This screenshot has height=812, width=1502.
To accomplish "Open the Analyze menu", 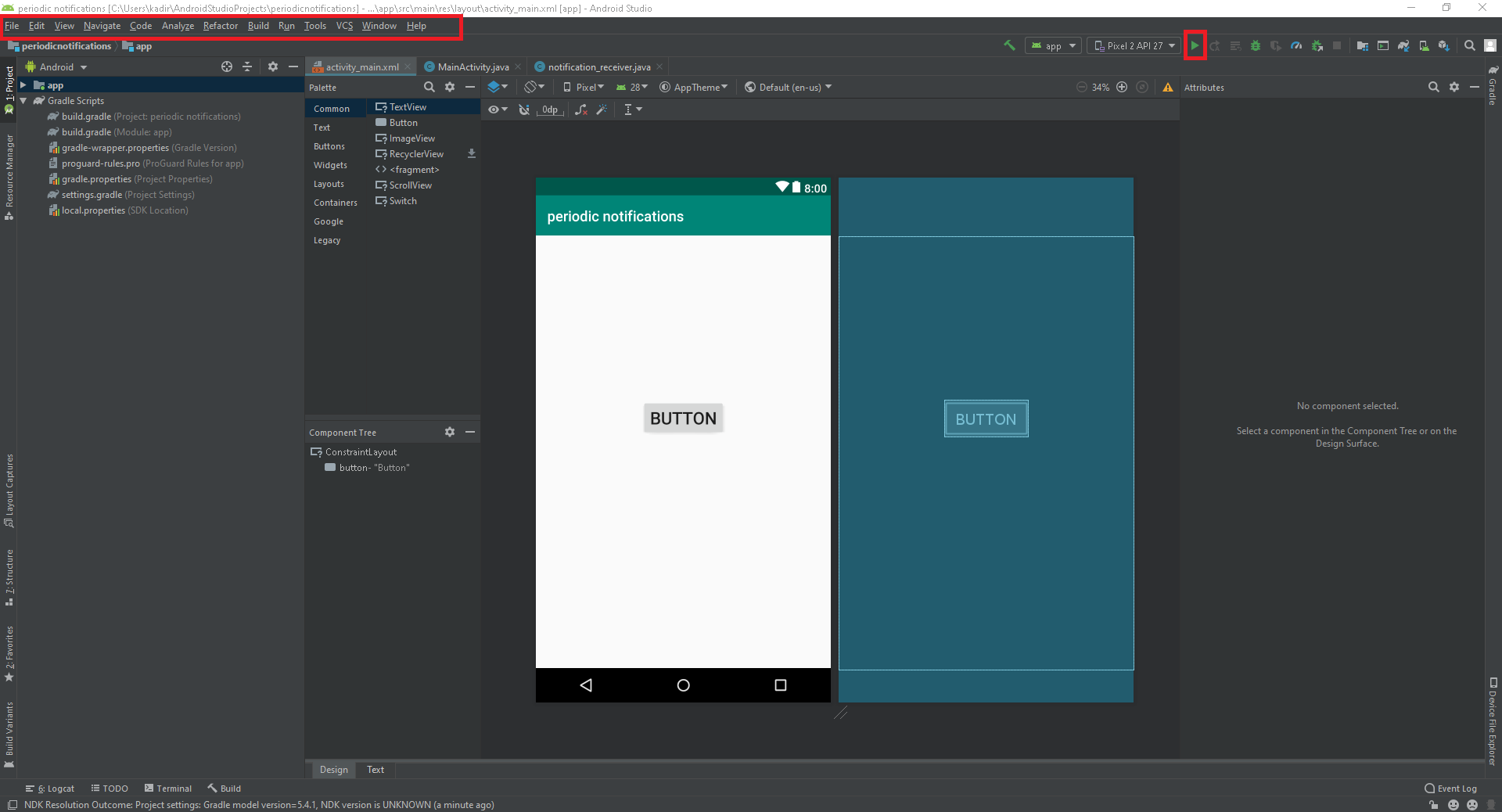I will click(x=178, y=26).
